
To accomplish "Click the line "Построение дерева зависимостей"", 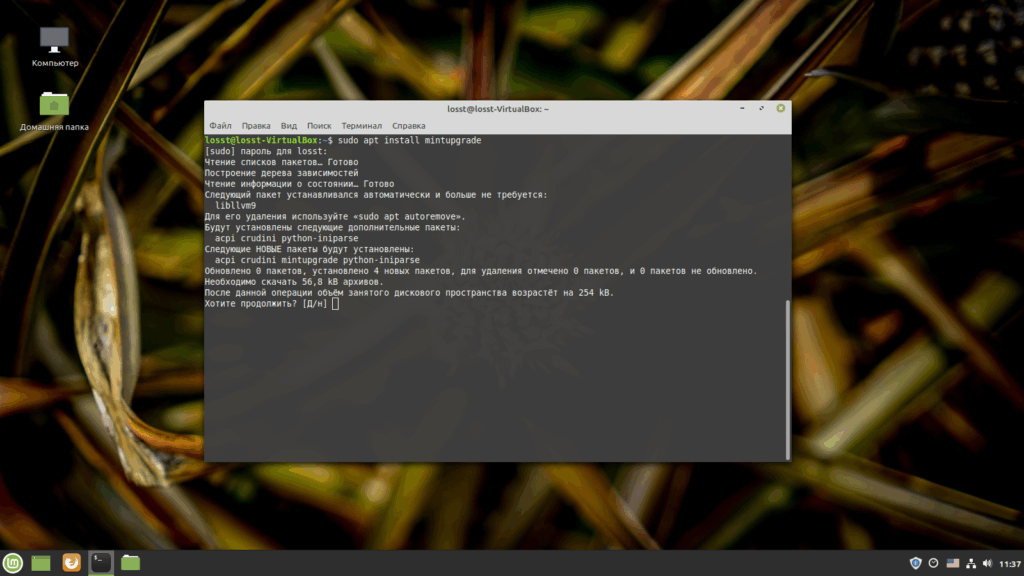I will pyautogui.click(x=281, y=173).
